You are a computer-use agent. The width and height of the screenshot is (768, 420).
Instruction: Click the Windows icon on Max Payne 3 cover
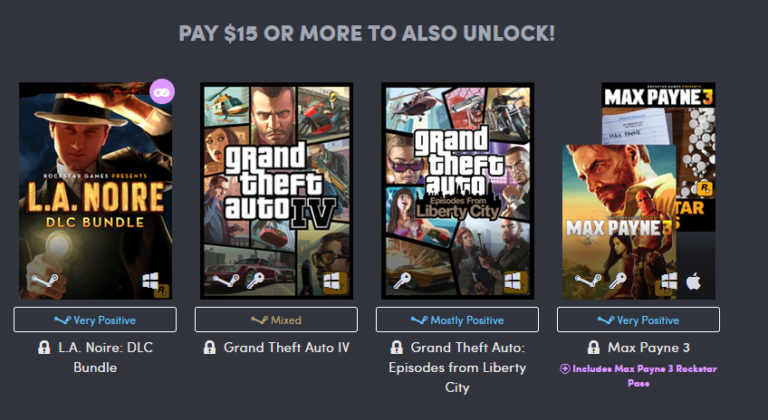pos(669,281)
